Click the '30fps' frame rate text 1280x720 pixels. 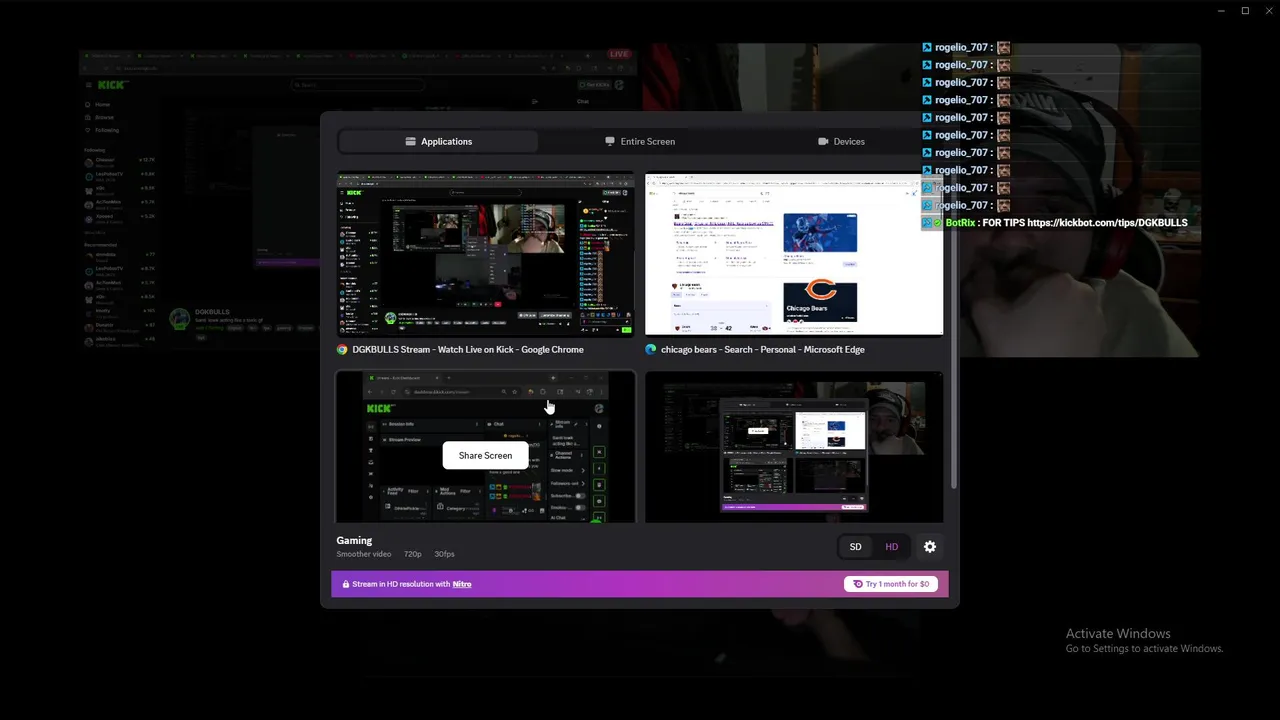(x=444, y=554)
